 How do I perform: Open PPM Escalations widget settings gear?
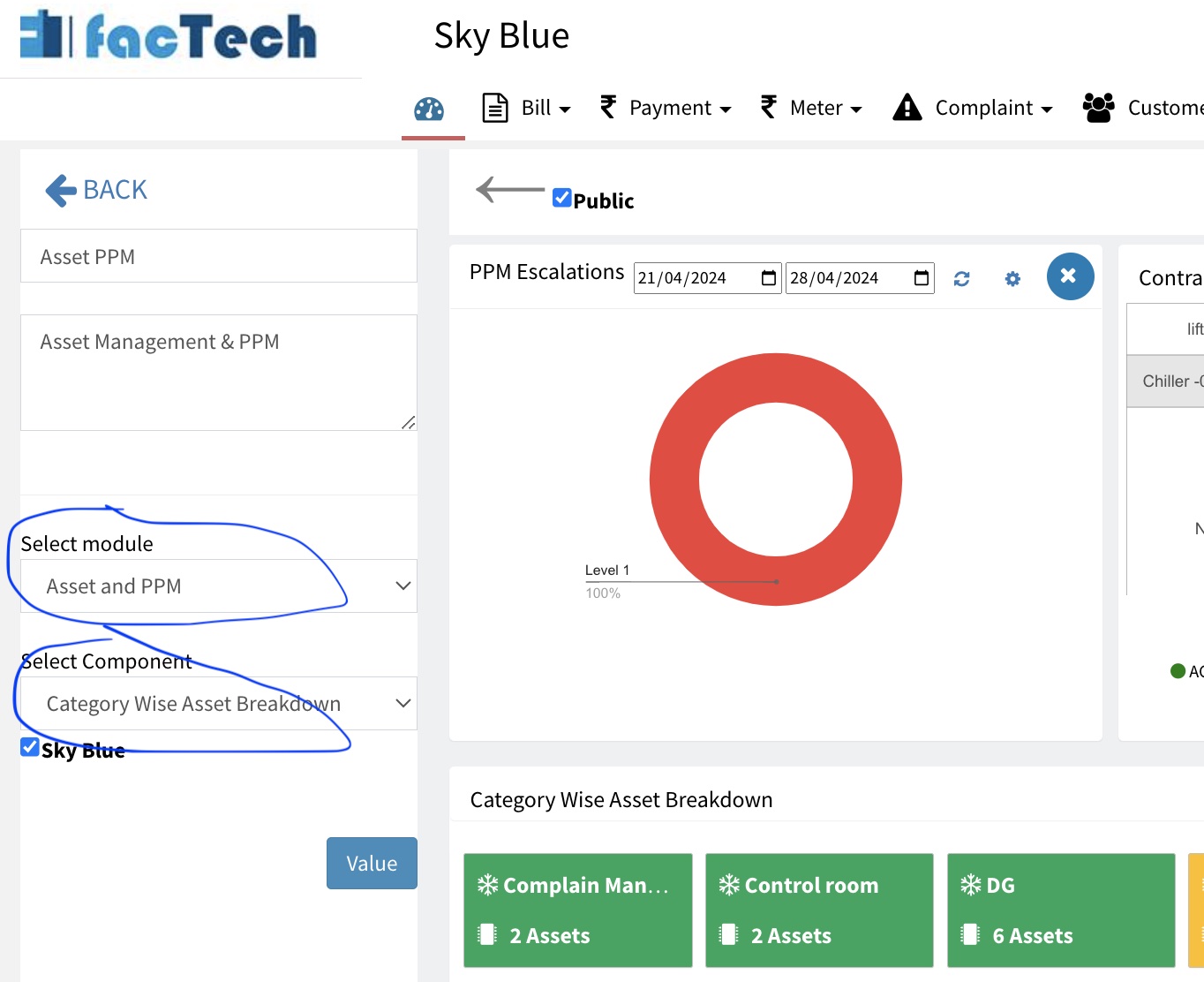(1012, 278)
